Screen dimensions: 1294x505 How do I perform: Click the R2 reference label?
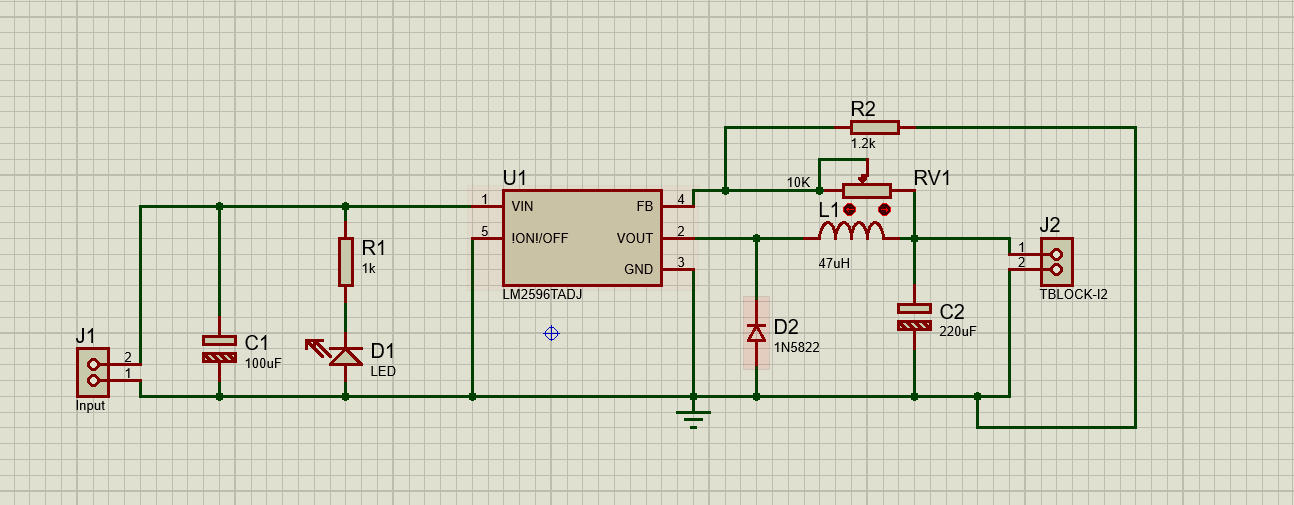(863, 108)
